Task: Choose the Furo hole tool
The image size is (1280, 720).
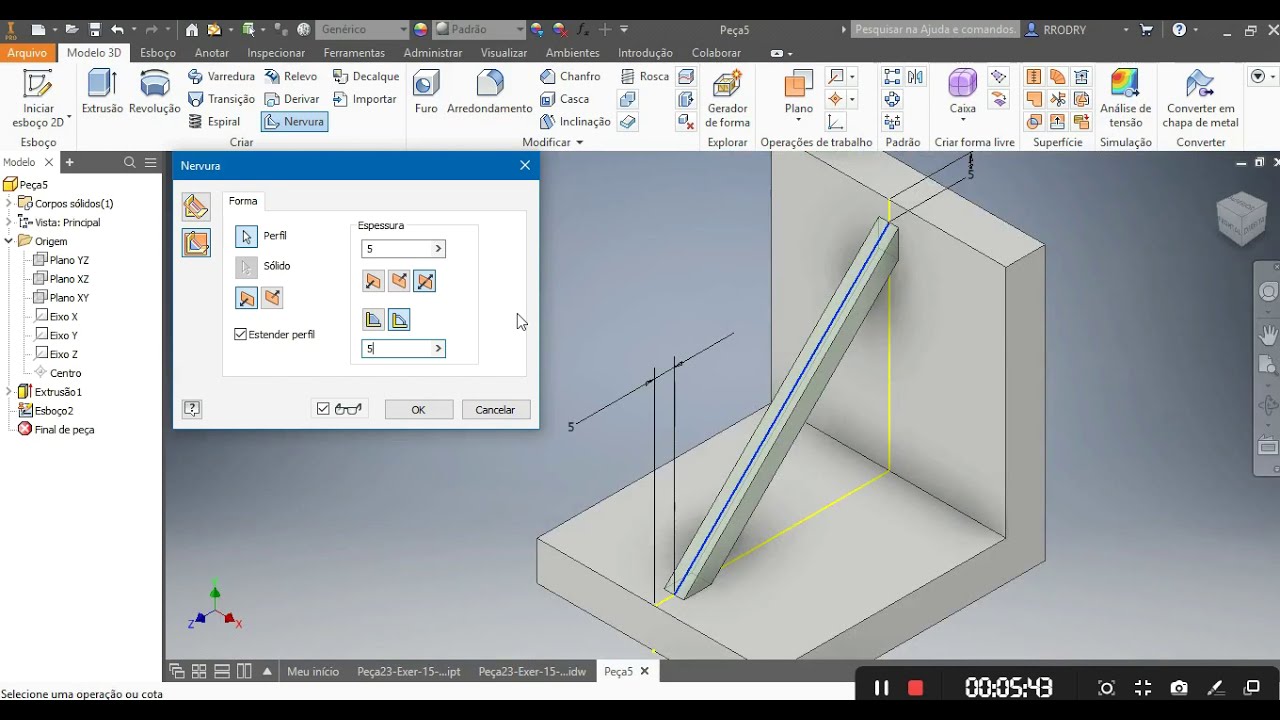Action: [426, 92]
